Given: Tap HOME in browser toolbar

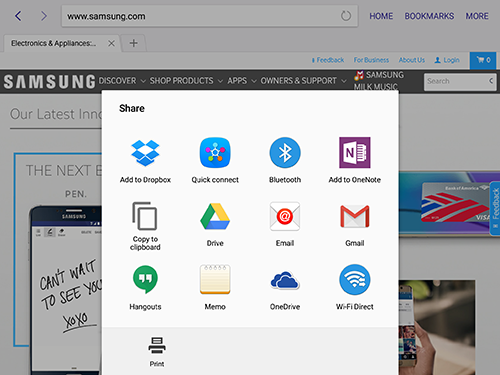Looking at the screenshot, I should (x=381, y=16).
